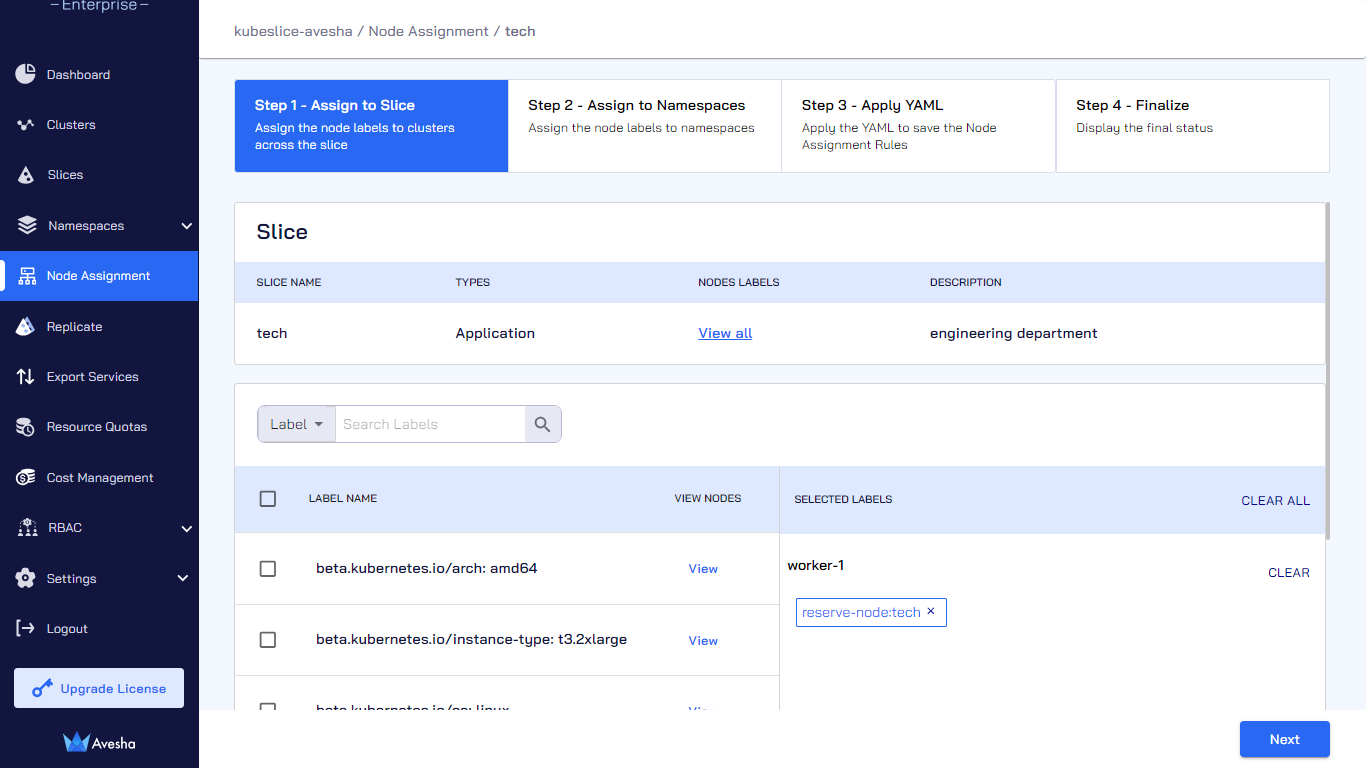1366x768 pixels.
Task: Open Resource Quotas menu item
Action: point(99,427)
